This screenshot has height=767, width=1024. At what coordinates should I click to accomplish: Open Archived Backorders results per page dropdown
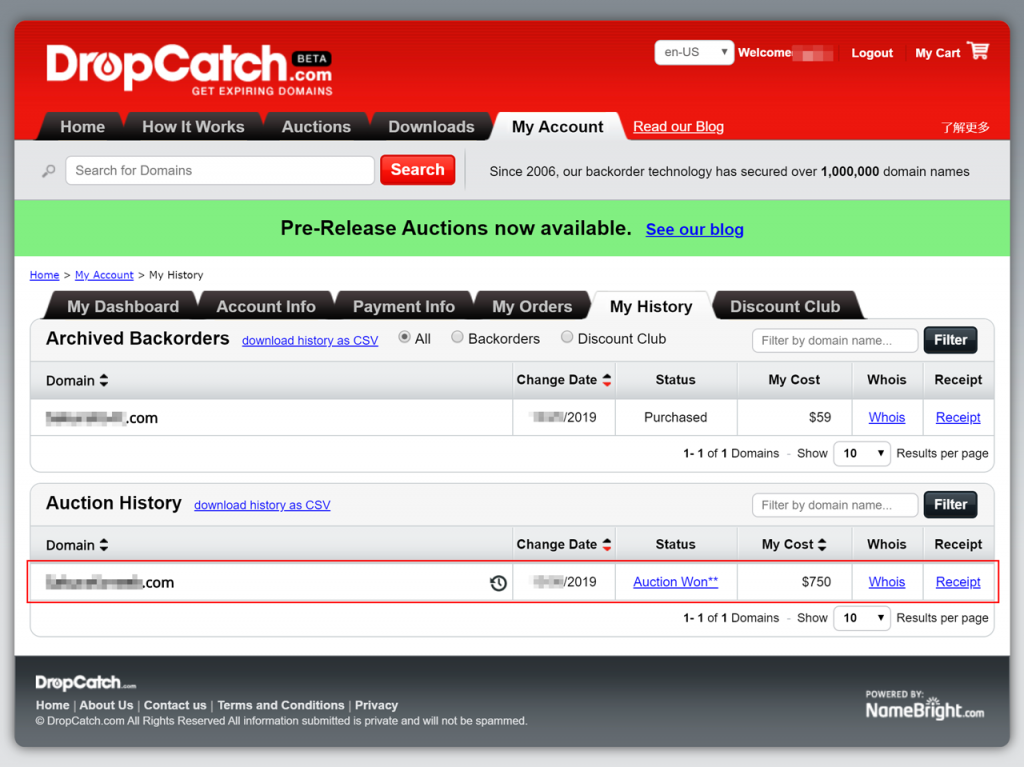pos(862,453)
